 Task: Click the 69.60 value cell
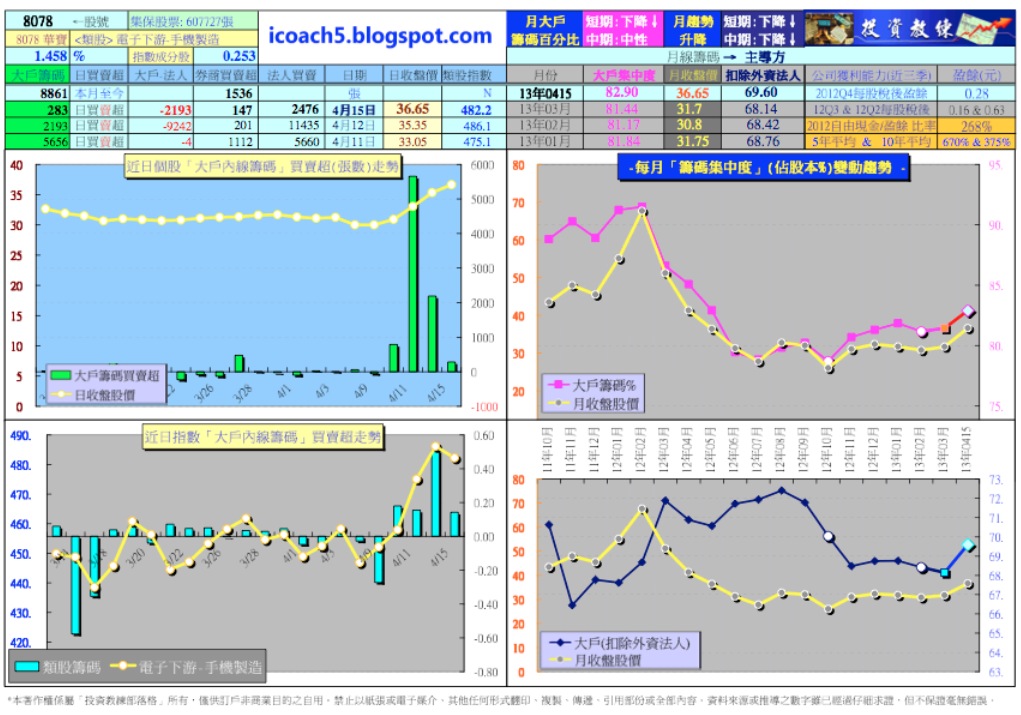coord(761,92)
